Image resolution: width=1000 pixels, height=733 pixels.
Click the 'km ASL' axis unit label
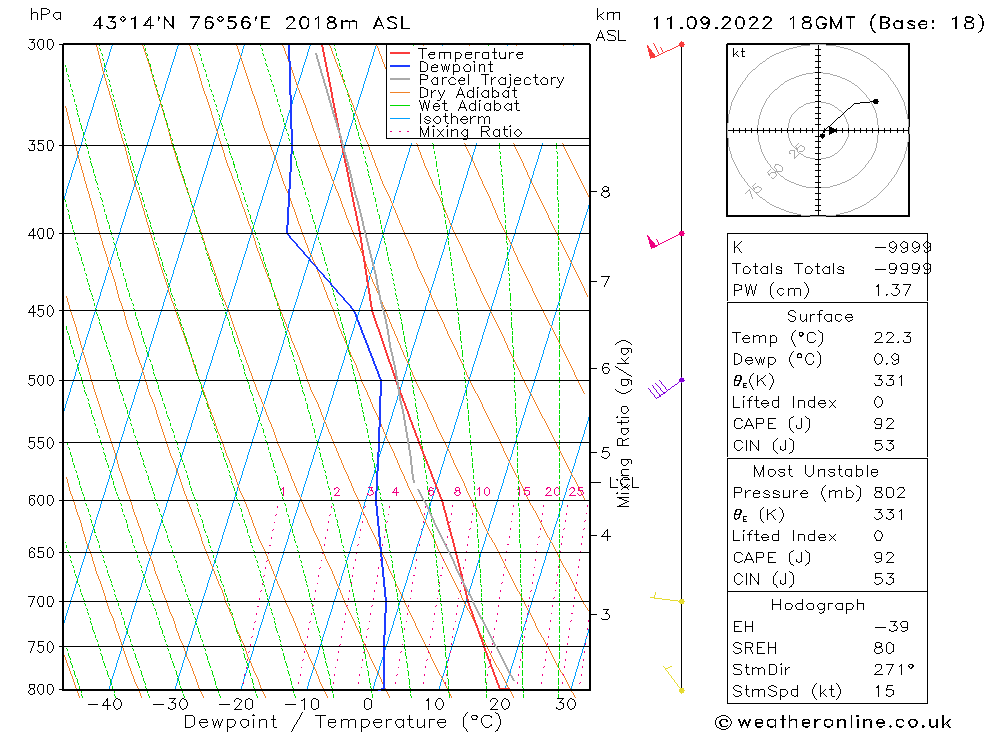pos(610,26)
